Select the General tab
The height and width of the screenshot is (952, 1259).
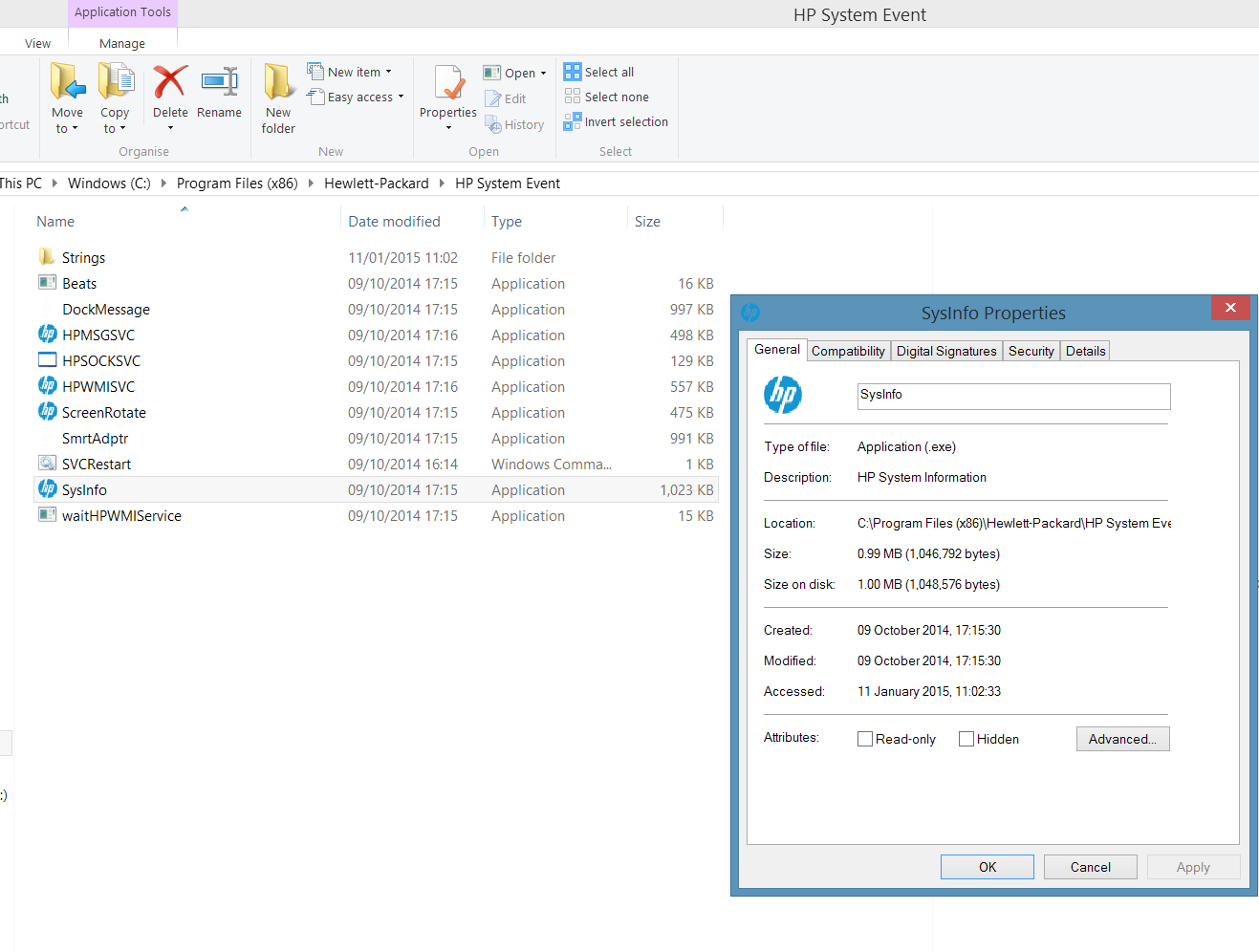pyautogui.click(x=777, y=349)
